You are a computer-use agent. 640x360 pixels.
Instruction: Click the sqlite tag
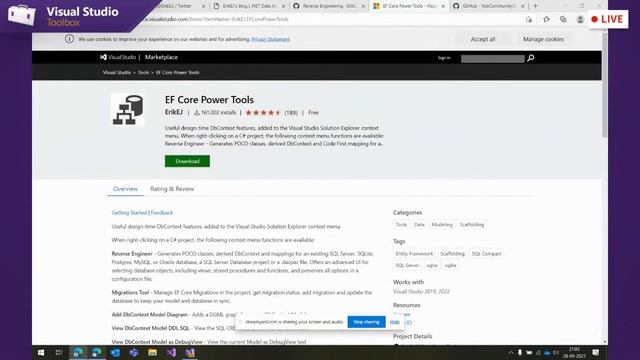pos(451,266)
